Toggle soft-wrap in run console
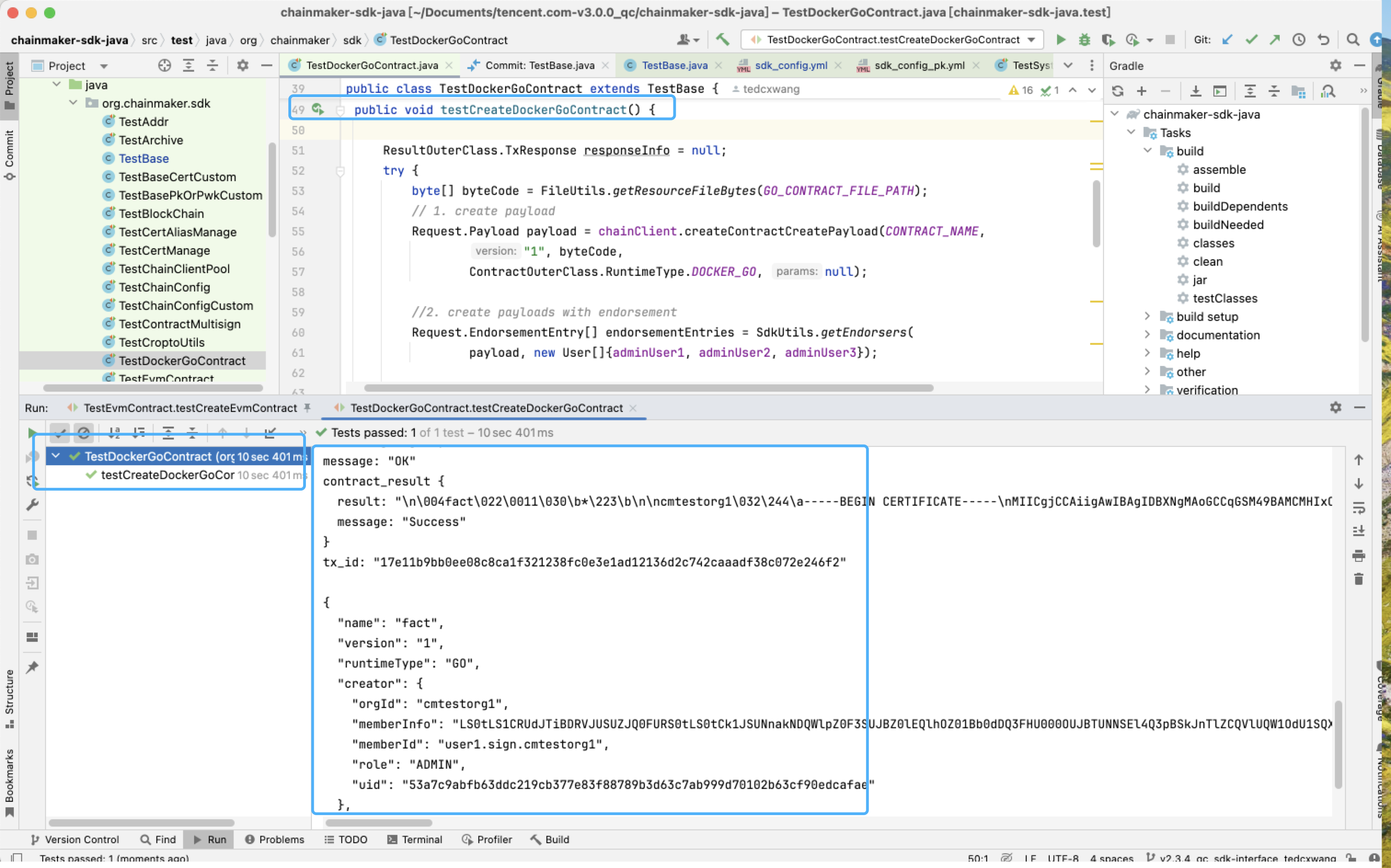This screenshot has width=1391, height=868. tap(1358, 508)
